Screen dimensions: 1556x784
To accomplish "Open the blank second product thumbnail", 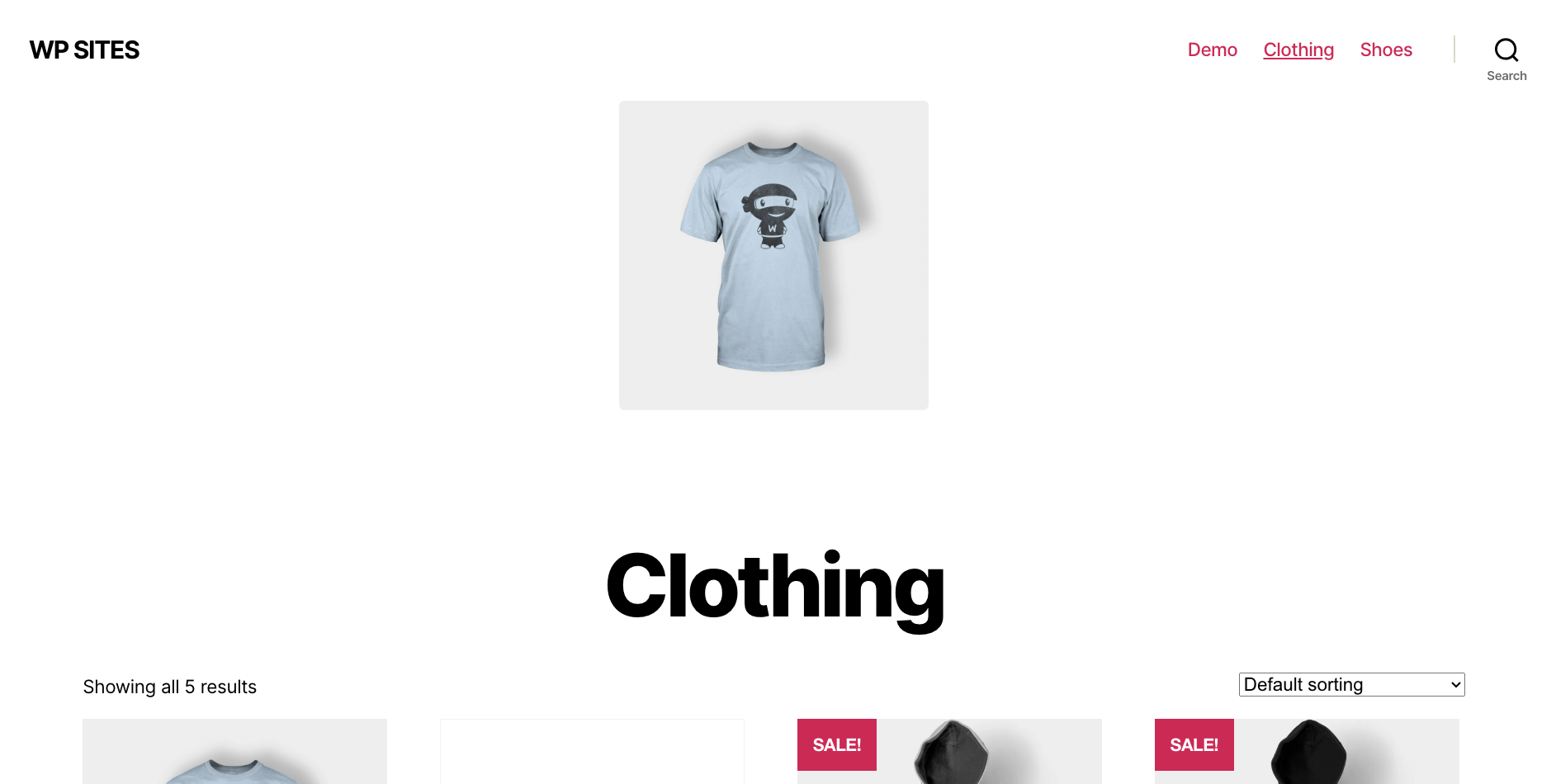I will [592, 751].
